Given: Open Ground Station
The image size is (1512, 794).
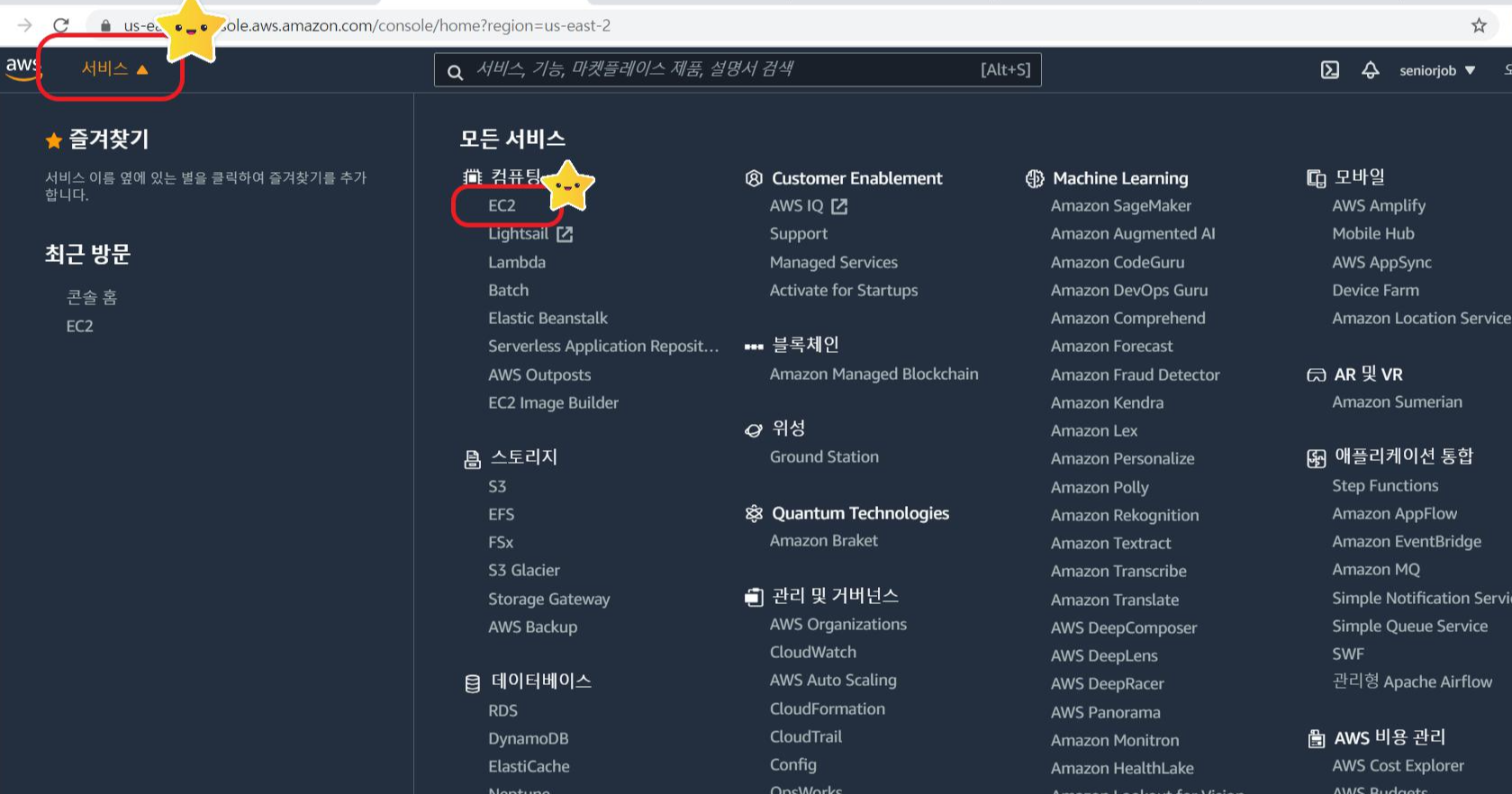Looking at the screenshot, I should 824,456.
